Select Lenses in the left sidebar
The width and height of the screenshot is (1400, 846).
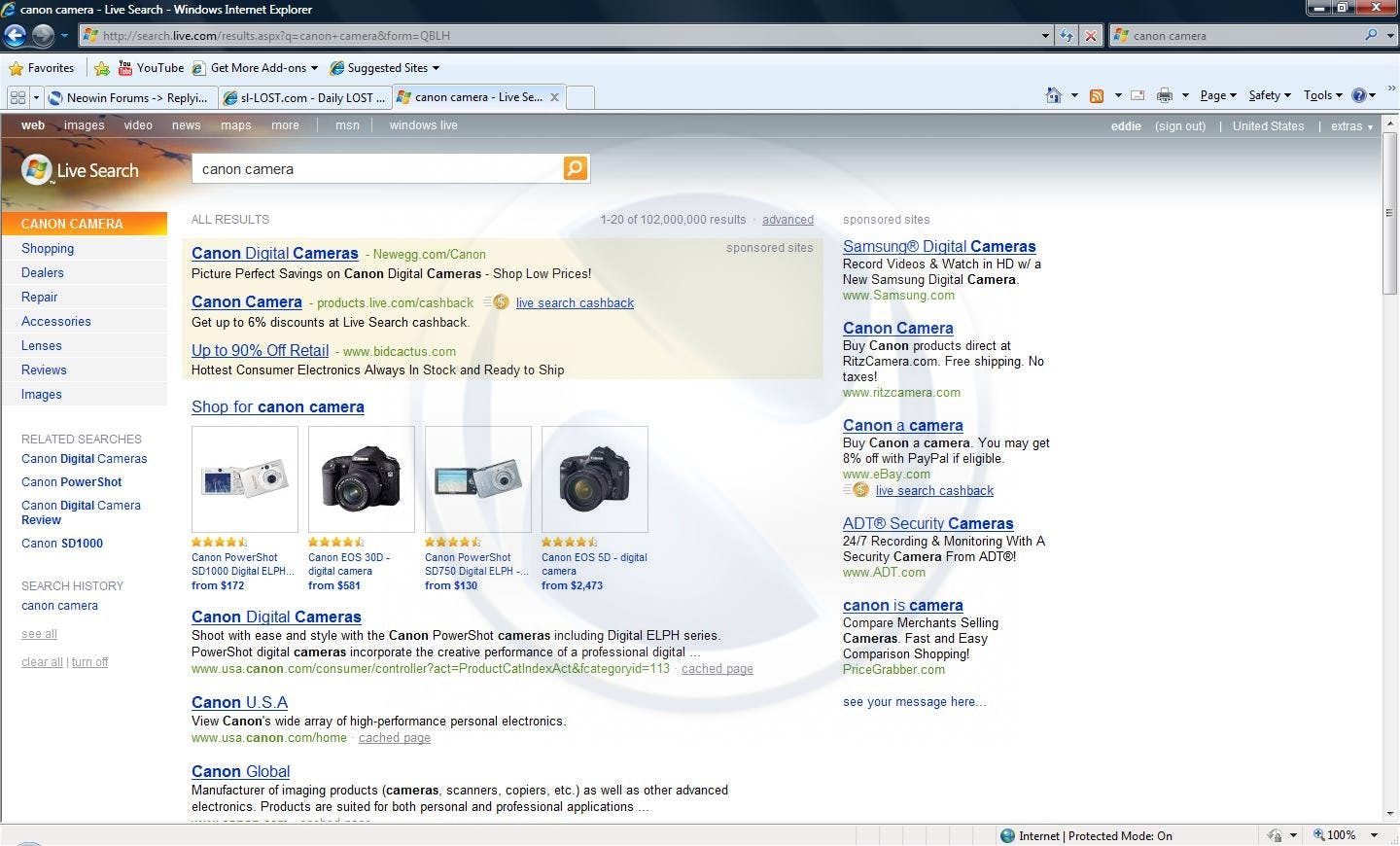42,346
